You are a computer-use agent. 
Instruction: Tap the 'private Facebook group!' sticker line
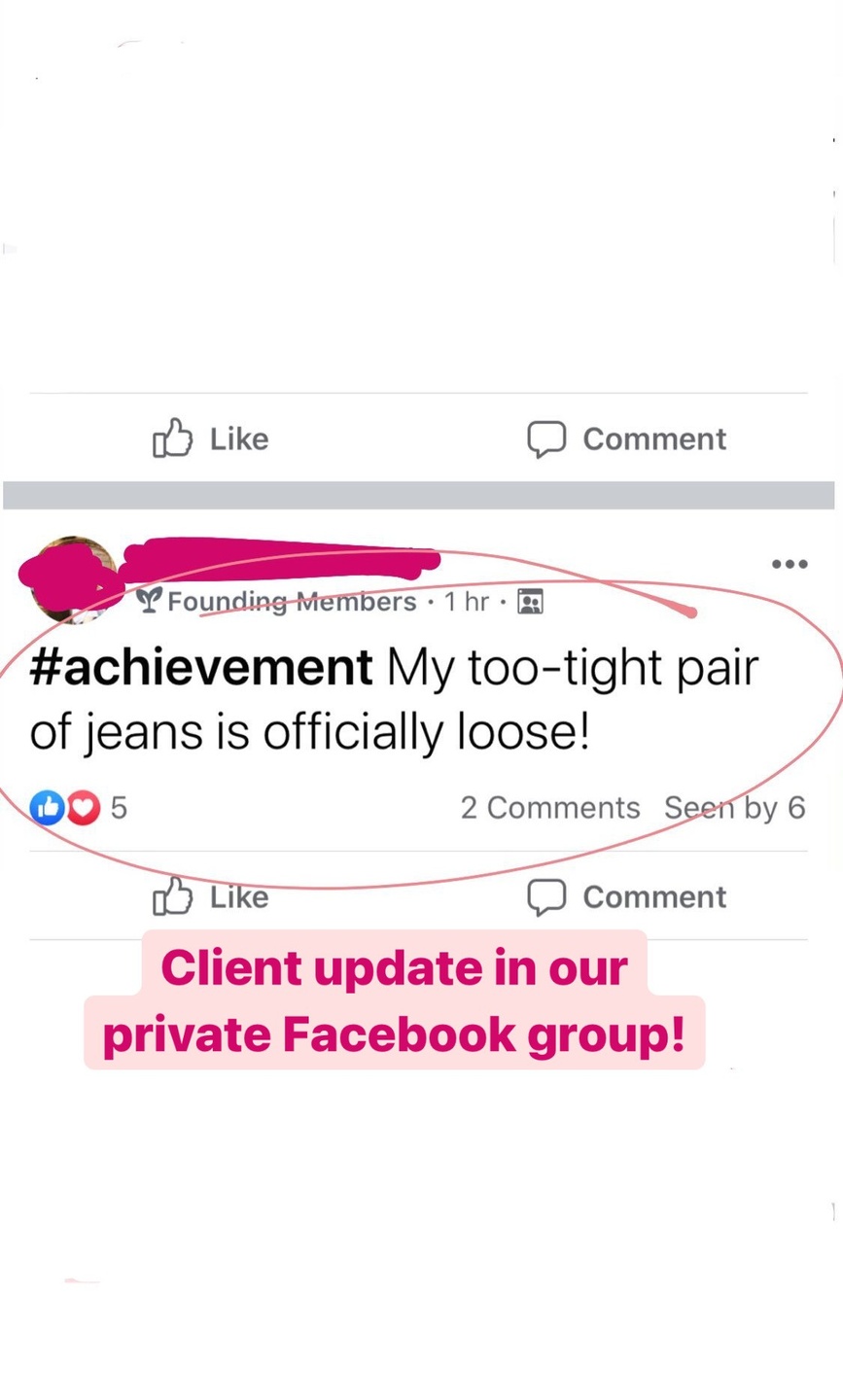[x=394, y=1033]
